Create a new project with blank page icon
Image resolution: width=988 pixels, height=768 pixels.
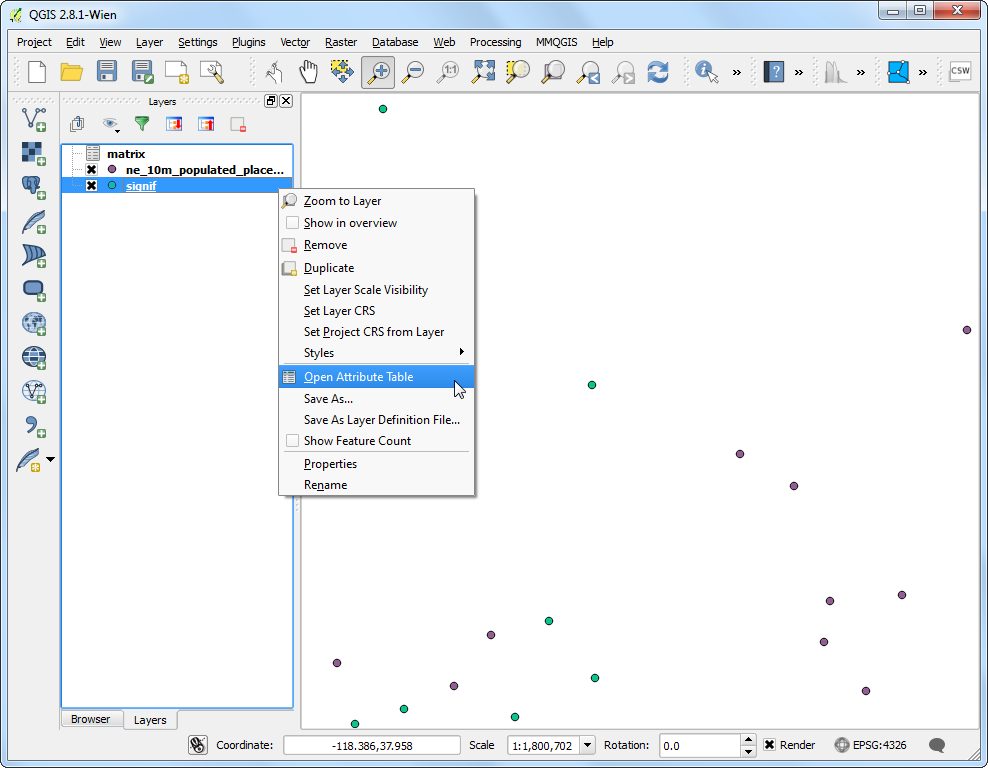[x=37, y=72]
